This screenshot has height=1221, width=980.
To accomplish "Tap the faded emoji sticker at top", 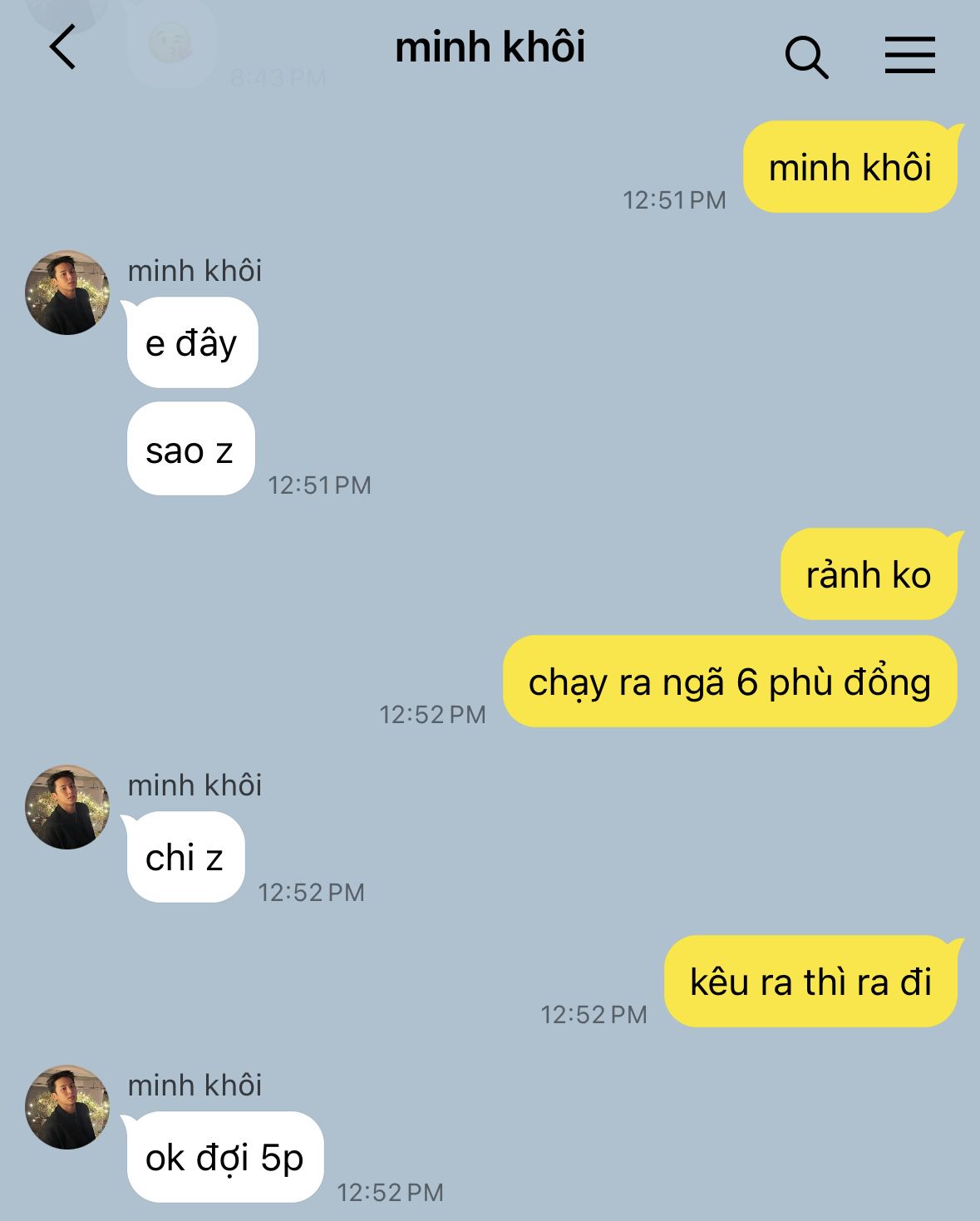I will click(171, 43).
